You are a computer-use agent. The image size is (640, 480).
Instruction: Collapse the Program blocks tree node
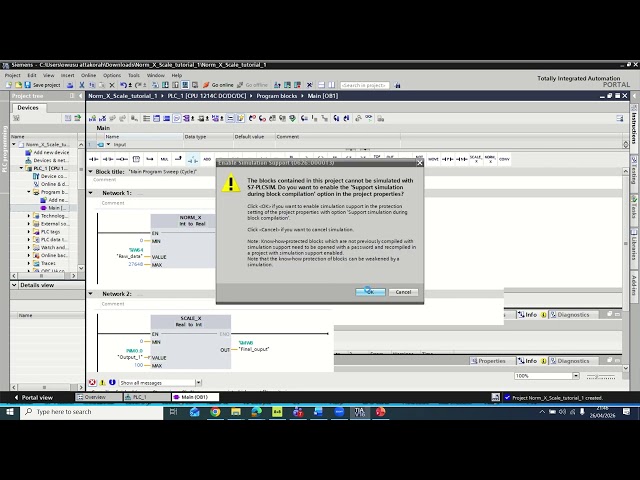[29, 192]
